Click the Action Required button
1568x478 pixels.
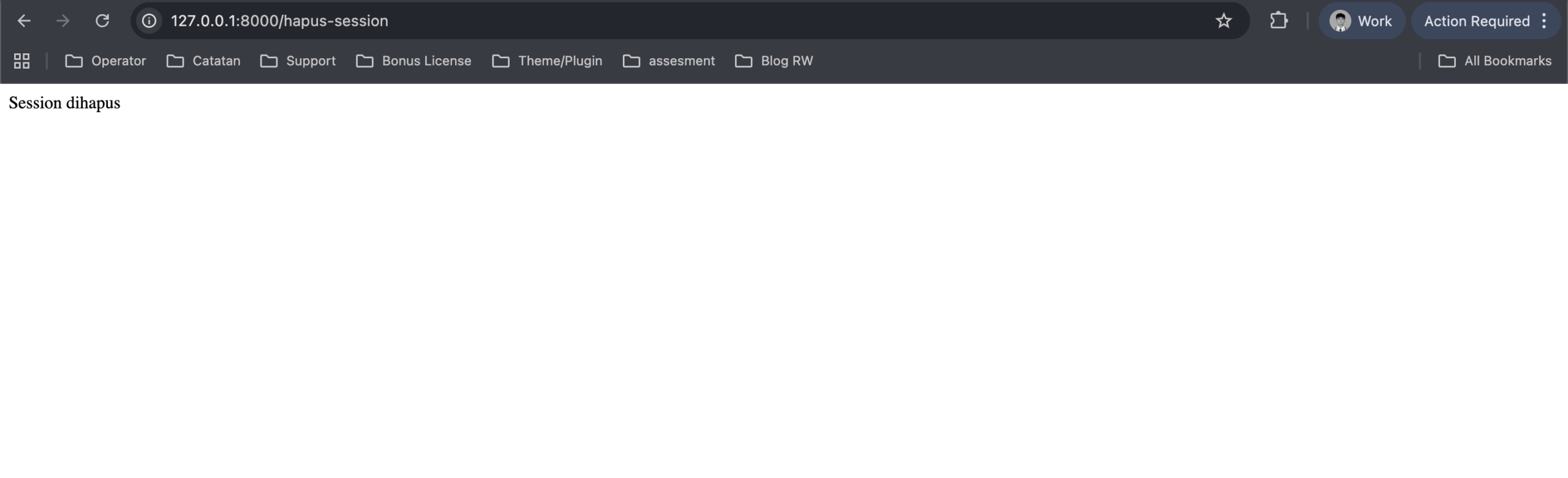[x=1476, y=21]
